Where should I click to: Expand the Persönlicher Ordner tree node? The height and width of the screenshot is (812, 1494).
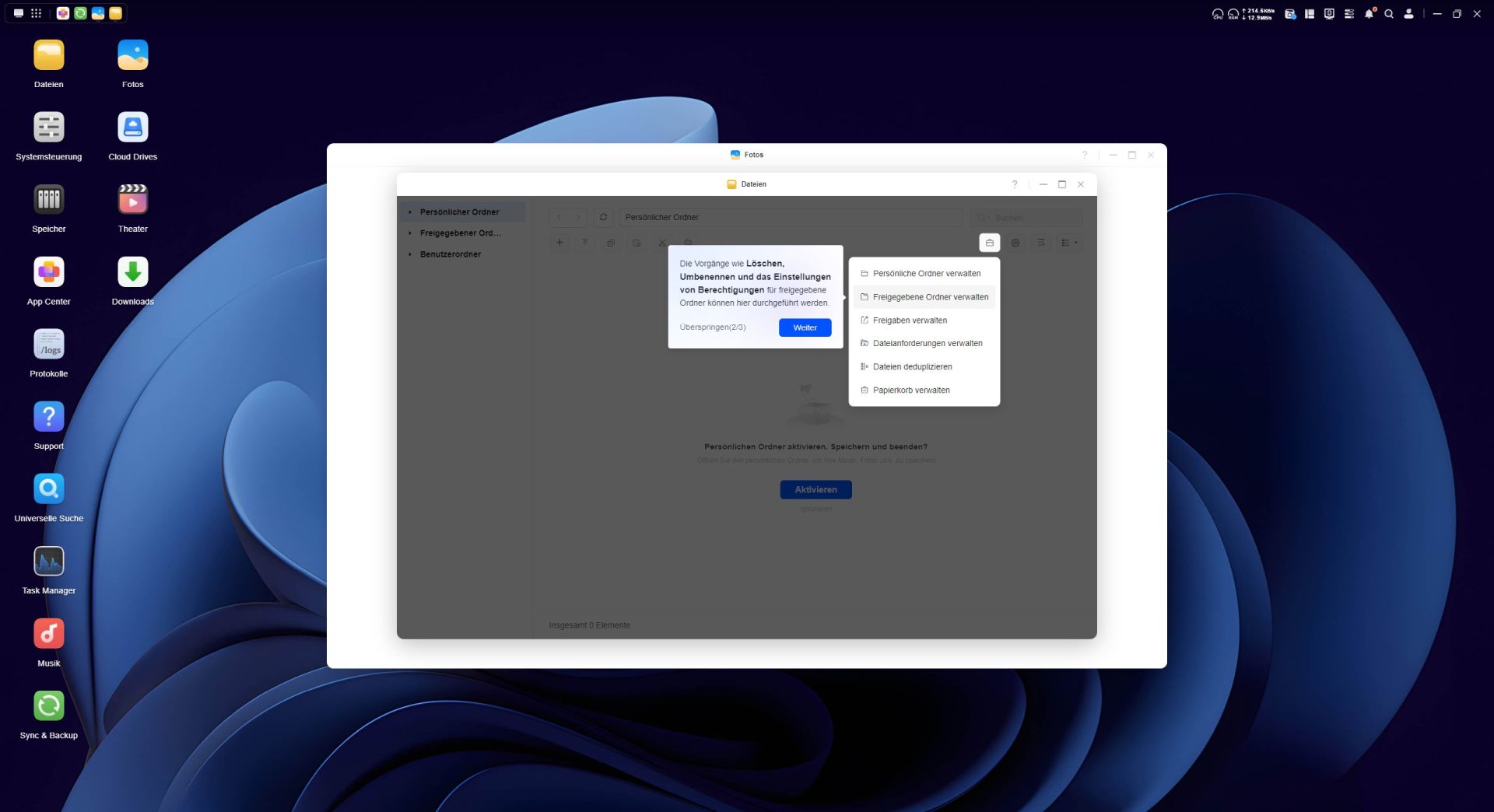coord(410,212)
